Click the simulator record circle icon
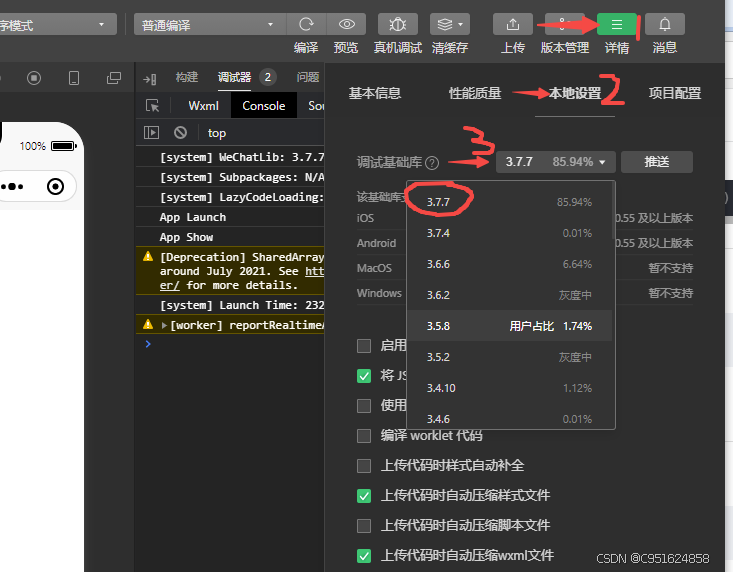 (34, 78)
